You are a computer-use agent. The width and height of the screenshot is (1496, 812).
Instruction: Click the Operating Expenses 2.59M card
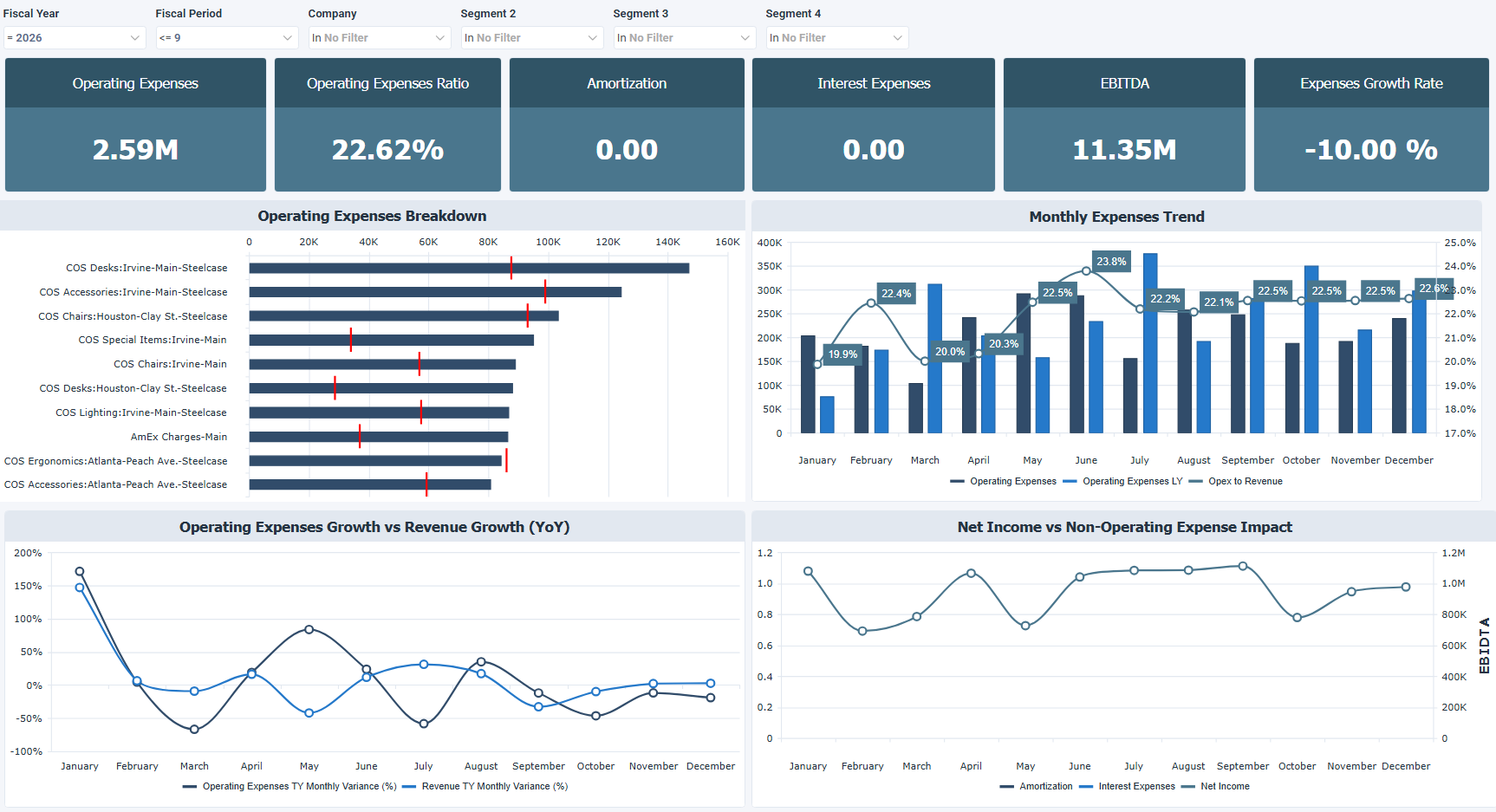click(135, 125)
